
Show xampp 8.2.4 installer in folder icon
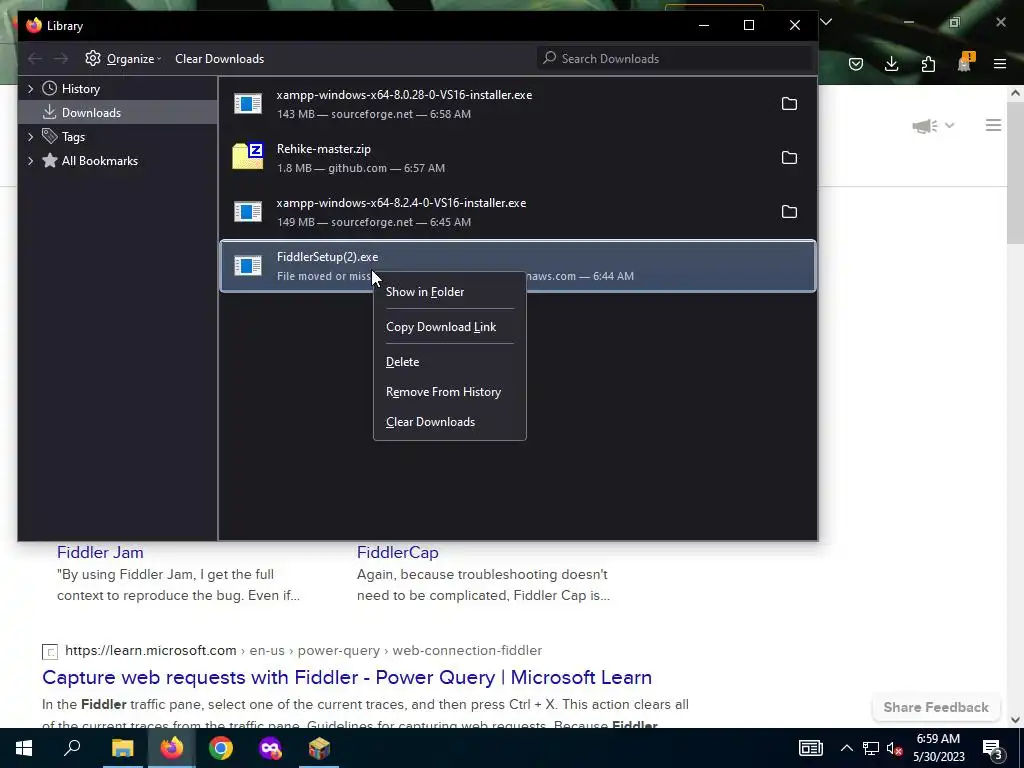(x=789, y=212)
